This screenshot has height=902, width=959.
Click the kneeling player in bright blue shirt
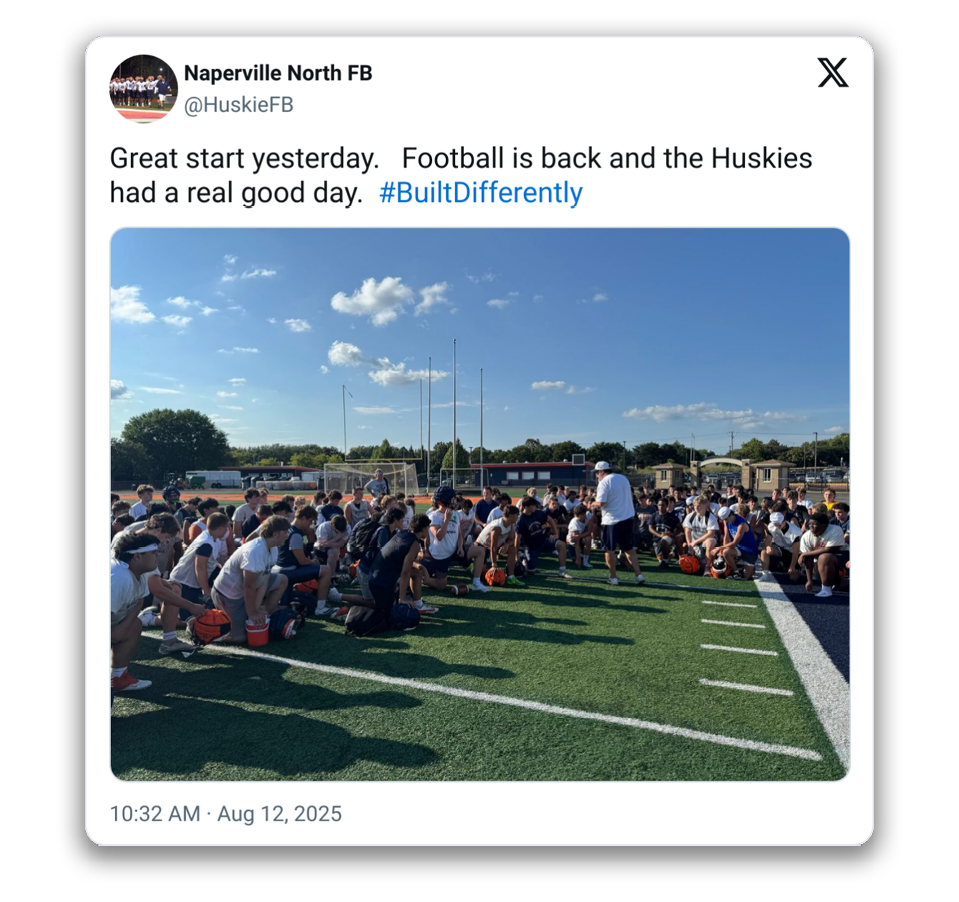coord(738,544)
